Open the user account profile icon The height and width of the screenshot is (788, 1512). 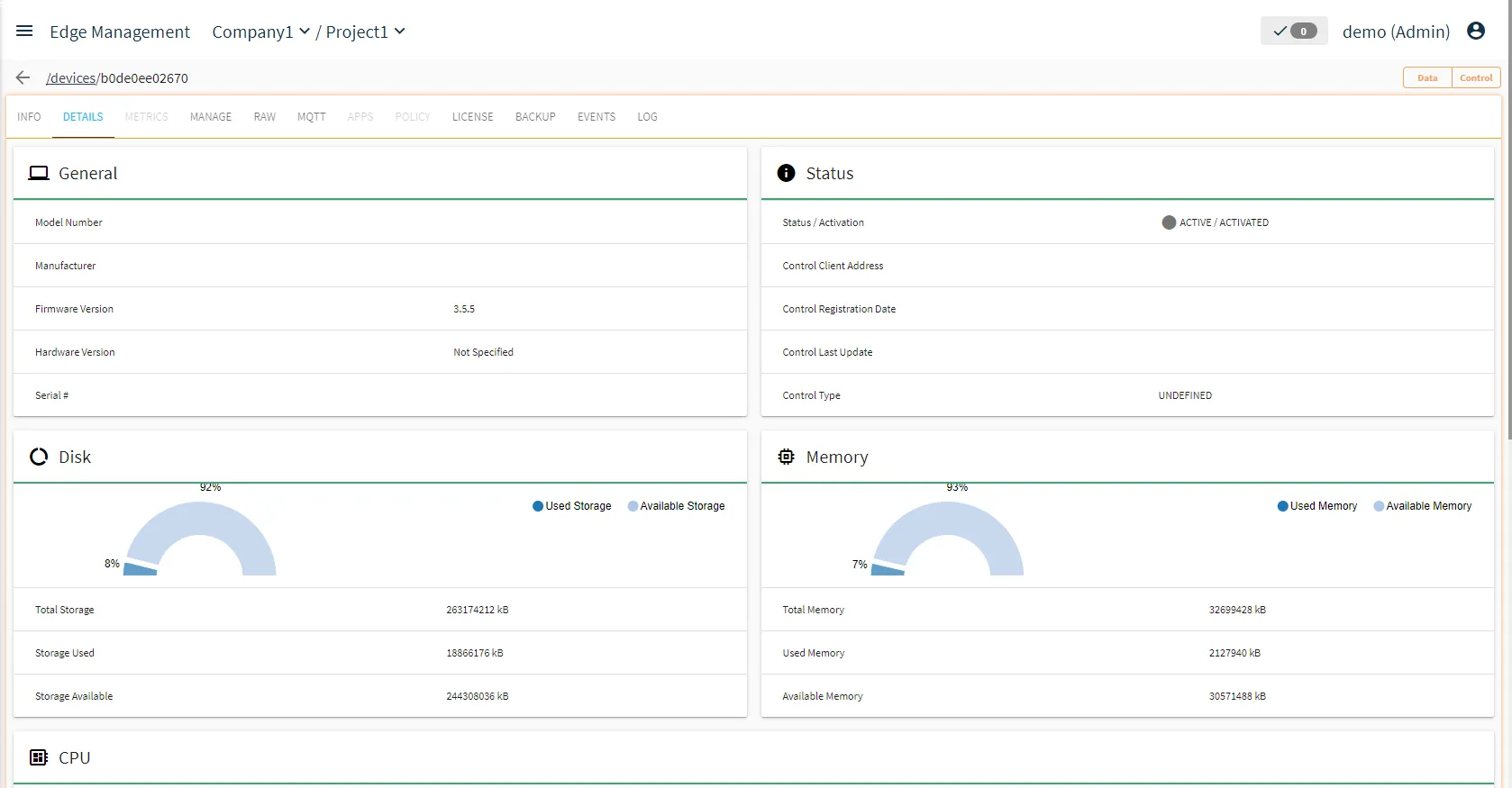point(1476,32)
